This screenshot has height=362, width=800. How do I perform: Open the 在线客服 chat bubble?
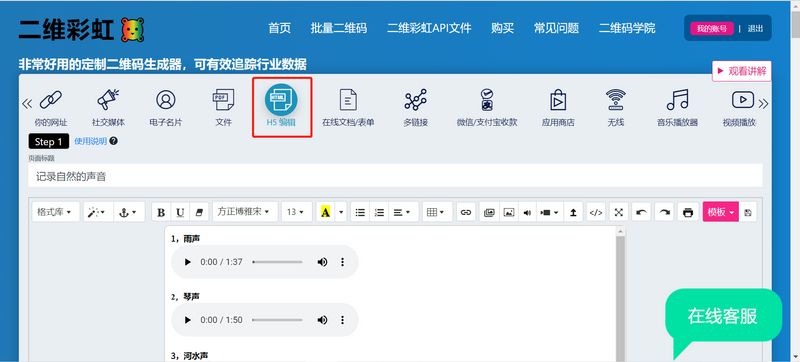click(722, 316)
